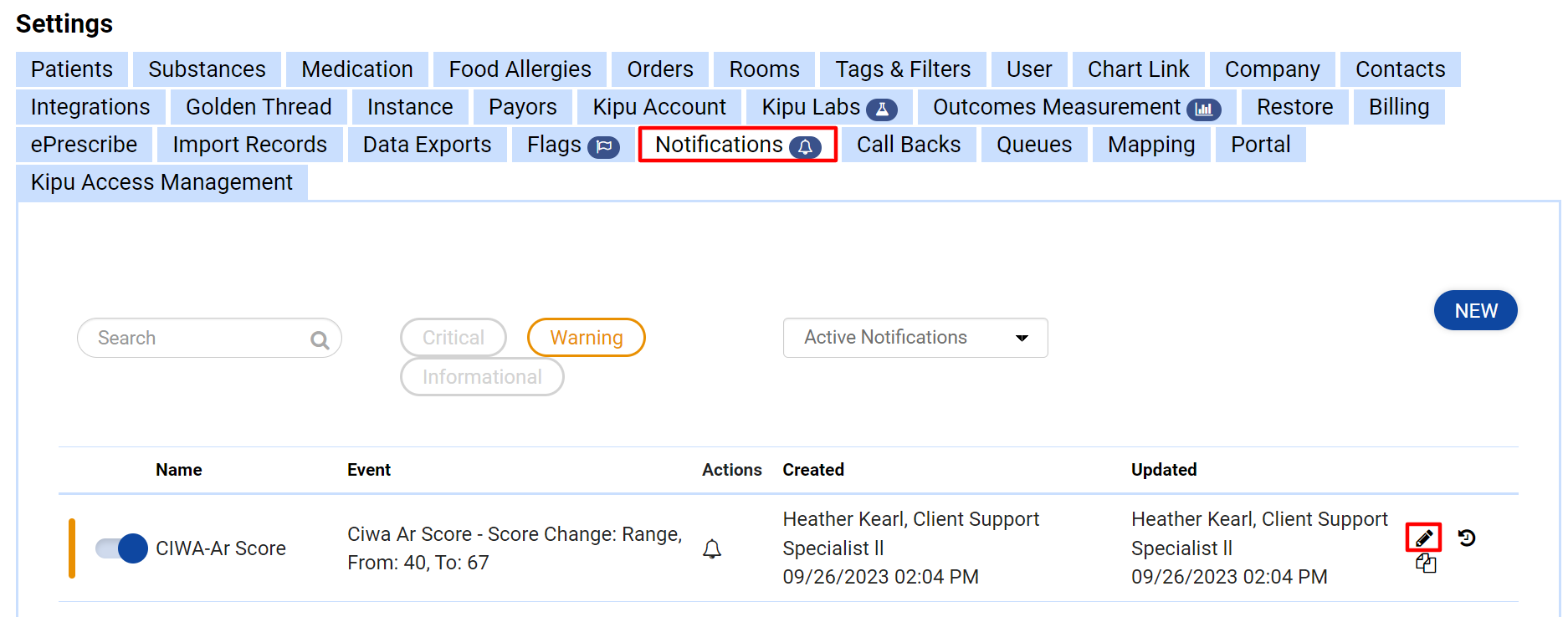Click into the Search input field

tap(197, 338)
